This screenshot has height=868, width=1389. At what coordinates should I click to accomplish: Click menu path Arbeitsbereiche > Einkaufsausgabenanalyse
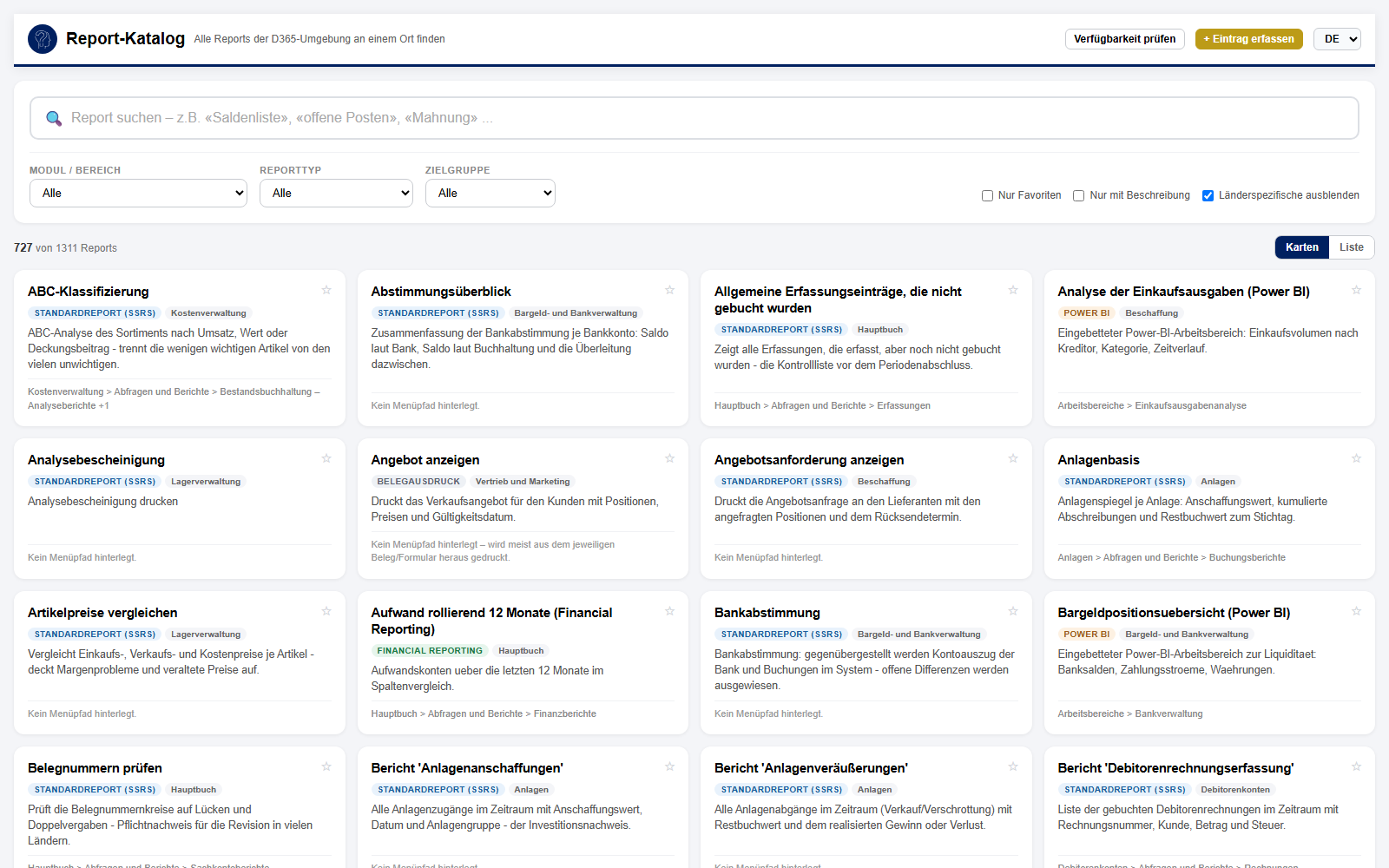(x=1152, y=405)
